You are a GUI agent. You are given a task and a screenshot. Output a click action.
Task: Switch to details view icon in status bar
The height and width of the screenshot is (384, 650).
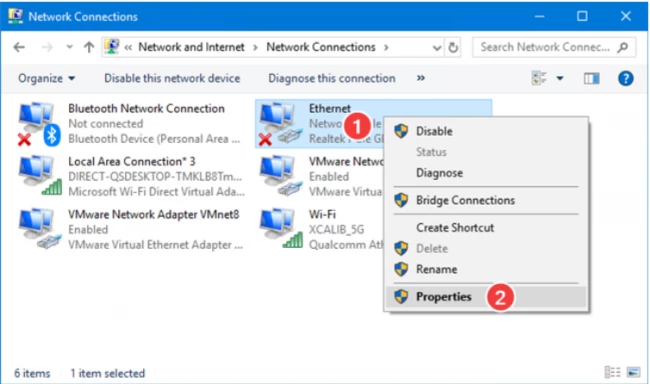pos(612,372)
